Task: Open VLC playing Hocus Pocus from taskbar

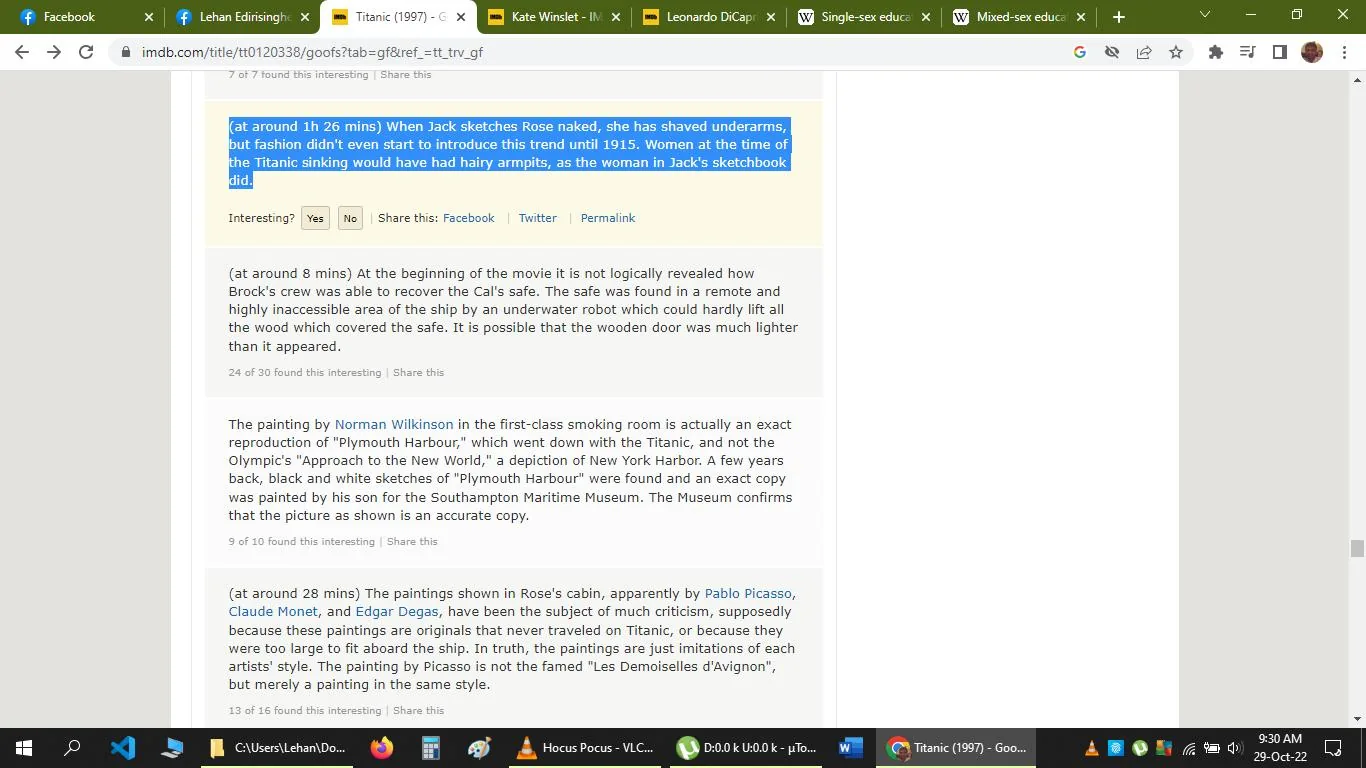Action: (x=584, y=748)
